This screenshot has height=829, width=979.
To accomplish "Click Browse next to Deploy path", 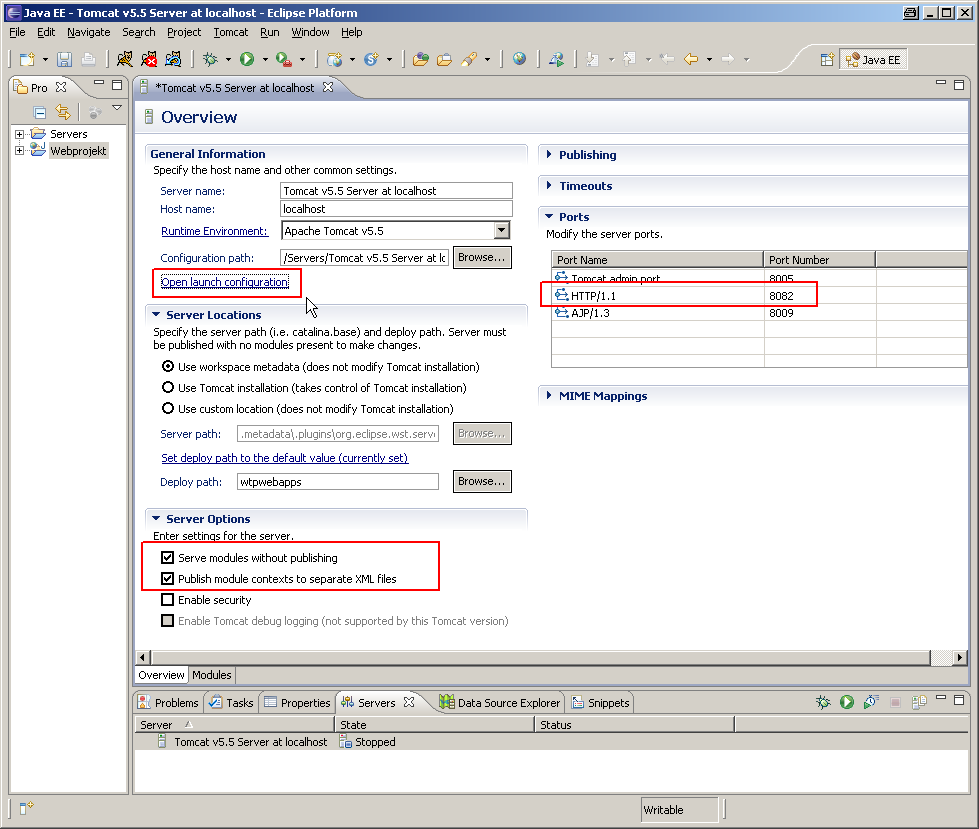I will [x=482, y=481].
